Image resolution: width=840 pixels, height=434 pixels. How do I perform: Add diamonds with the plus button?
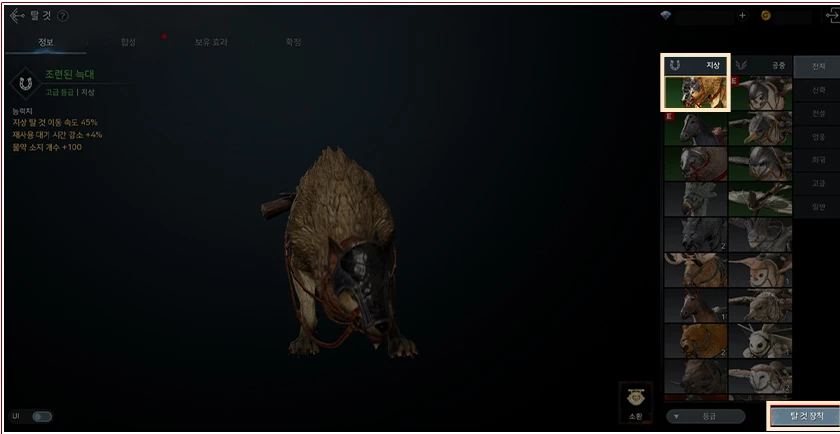(742, 16)
